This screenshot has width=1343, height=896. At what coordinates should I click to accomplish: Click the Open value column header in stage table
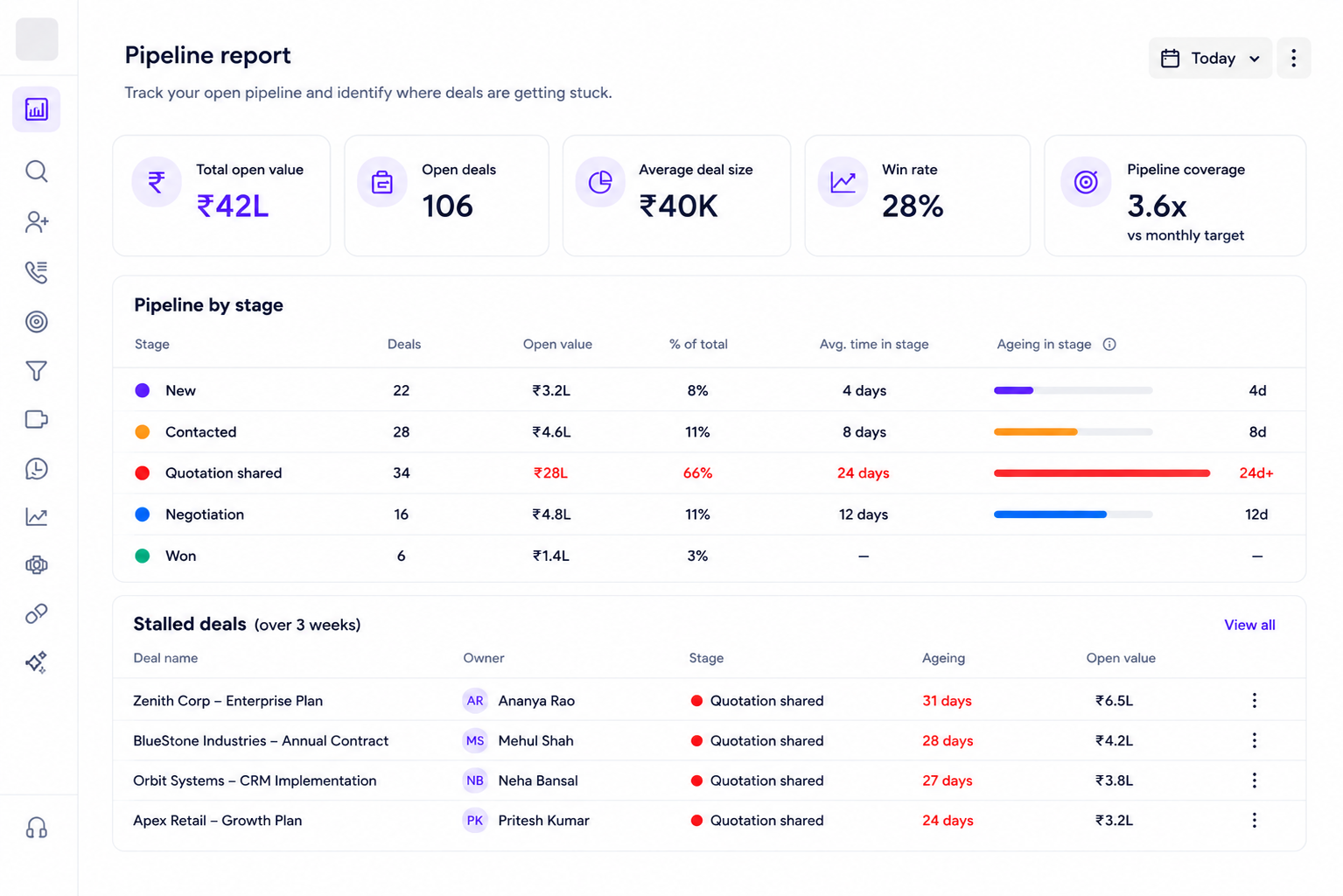pos(557,345)
